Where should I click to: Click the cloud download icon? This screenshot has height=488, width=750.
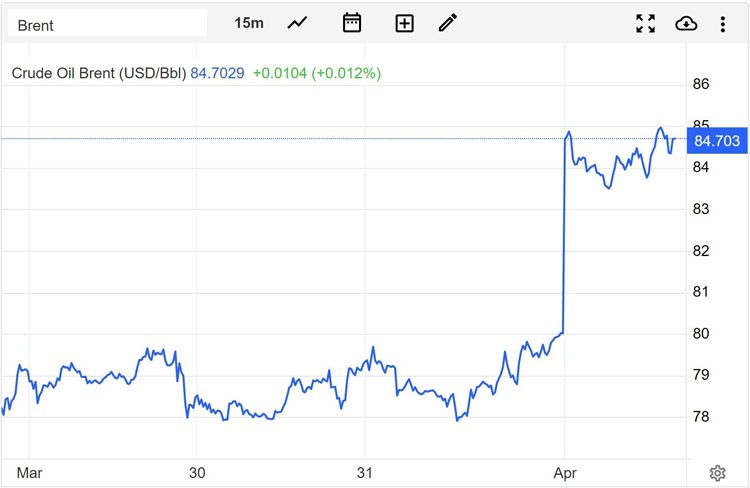(686, 23)
